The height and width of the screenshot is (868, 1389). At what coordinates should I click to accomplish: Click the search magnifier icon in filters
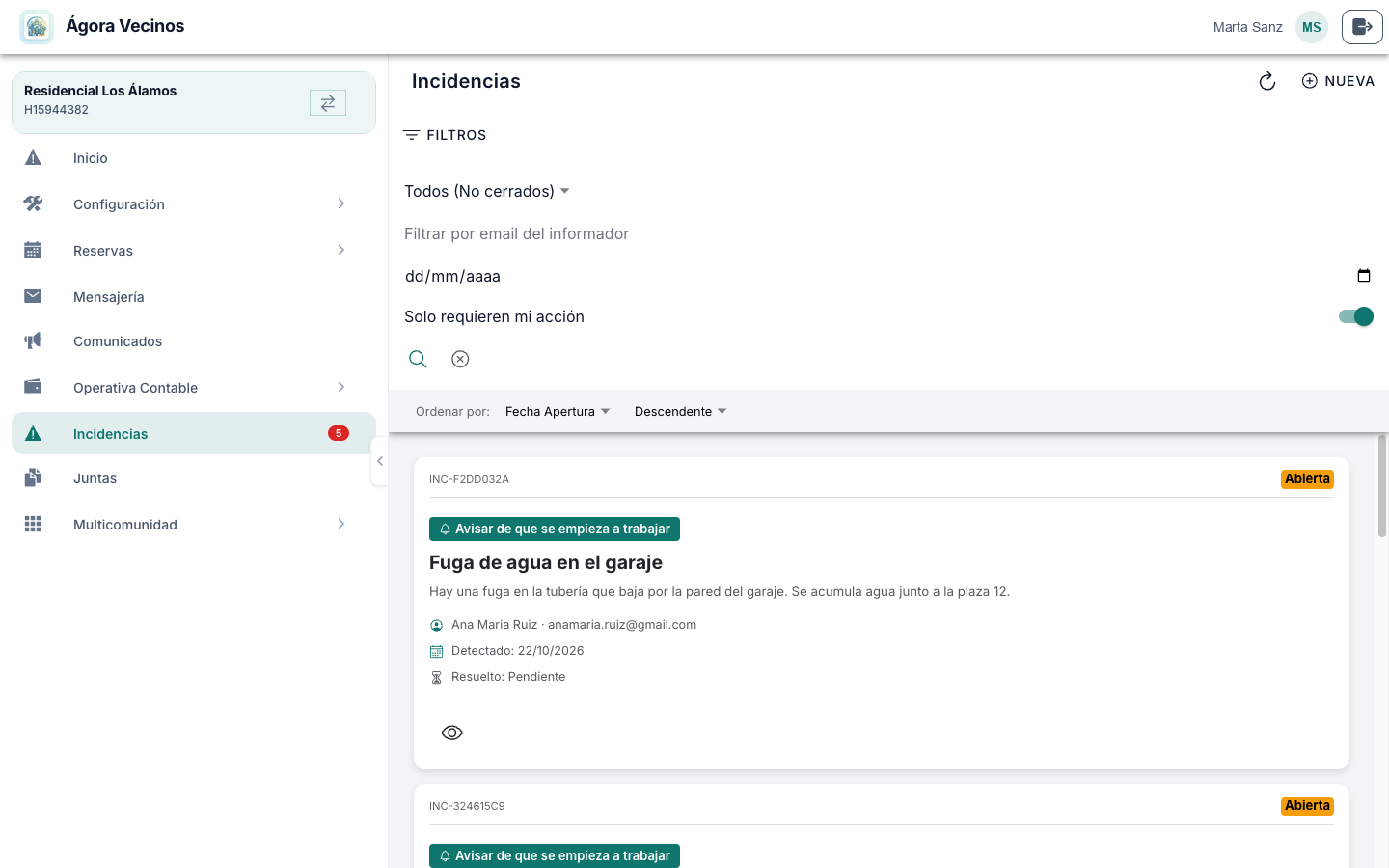click(x=418, y=359)
